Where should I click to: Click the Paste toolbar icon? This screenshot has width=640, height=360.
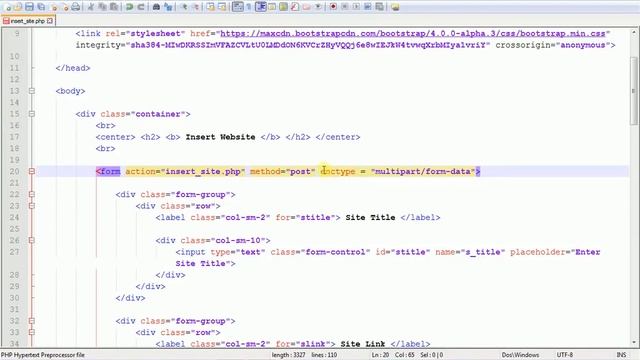coord(114,7)
